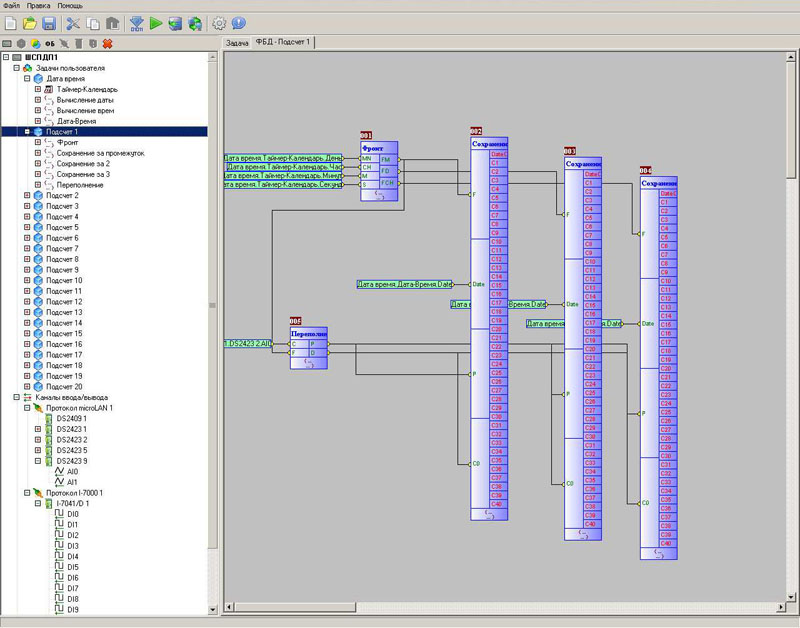Expand the Таймер-Календарь tree node

38,89
